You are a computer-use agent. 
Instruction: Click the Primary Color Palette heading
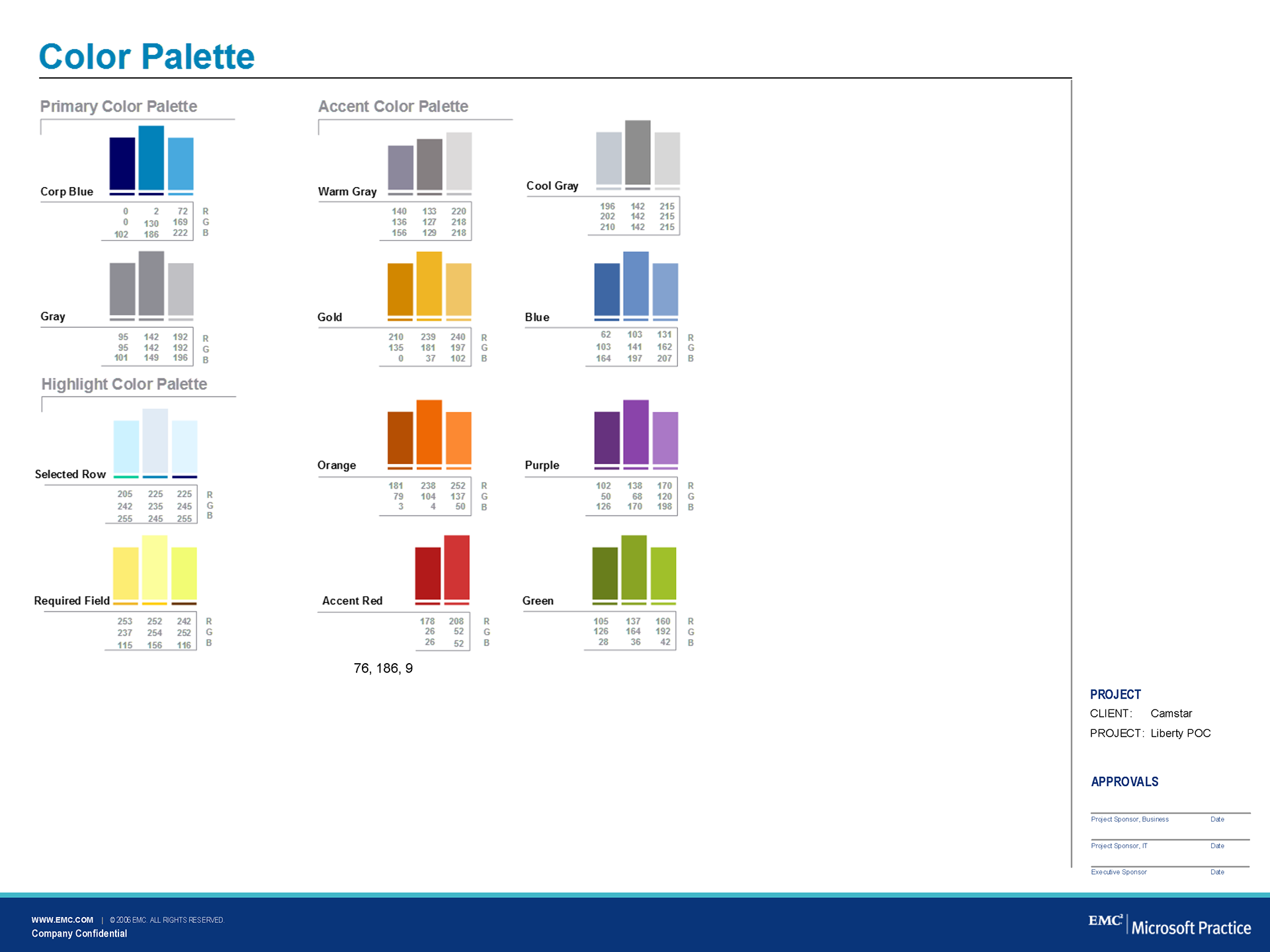pyautogui.click(x=118, y=106)
